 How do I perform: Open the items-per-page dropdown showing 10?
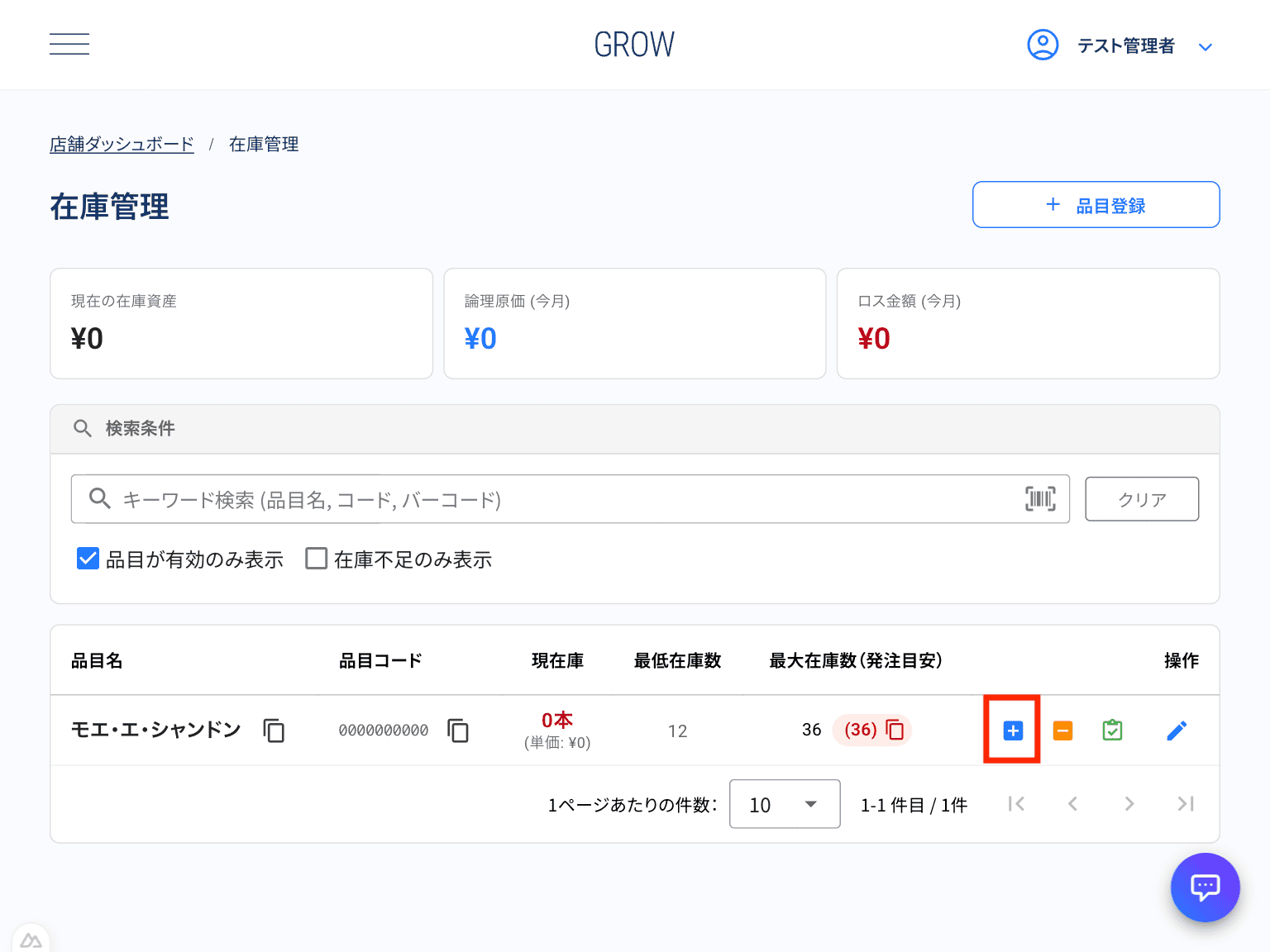point(784,804)
